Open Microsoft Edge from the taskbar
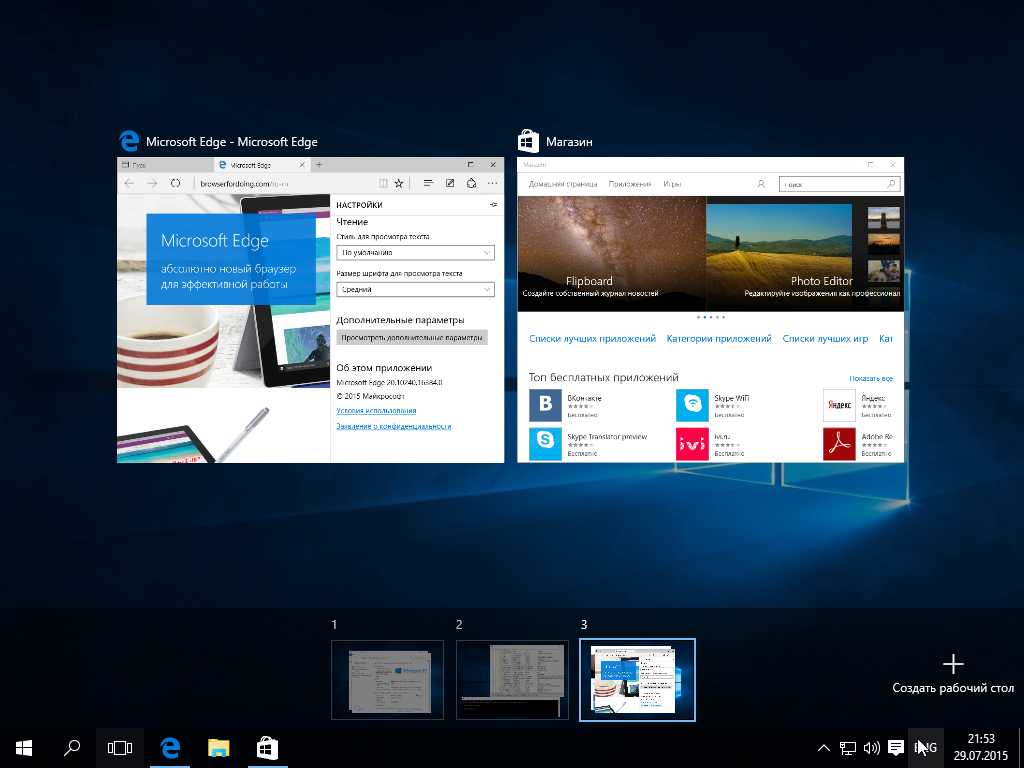This screenshot has width=1024, height=768. [x=170, y=748]
